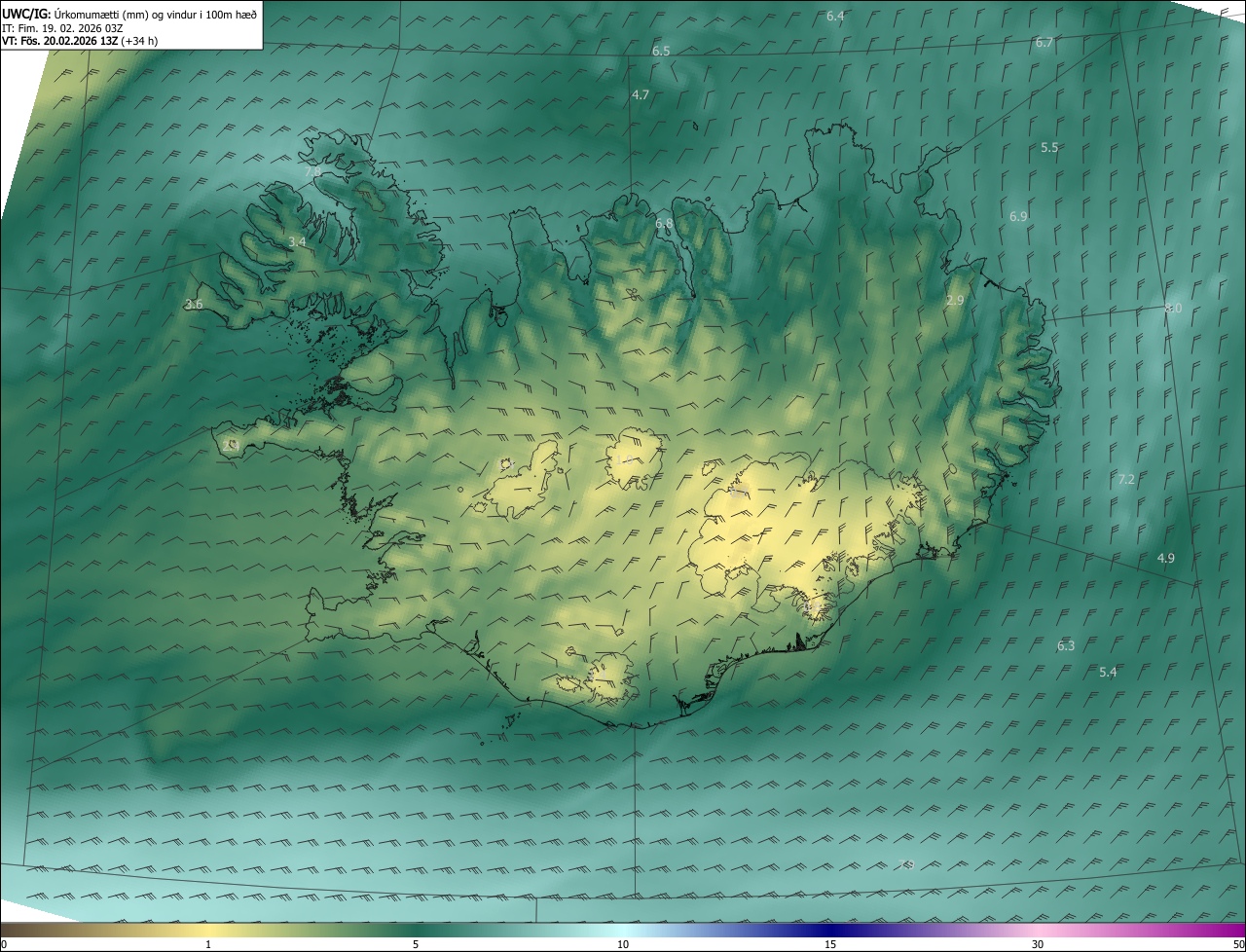Click the 5.5 value label on the map
The width and height of the screenshot is (1246, 952).
point(1049,147)
